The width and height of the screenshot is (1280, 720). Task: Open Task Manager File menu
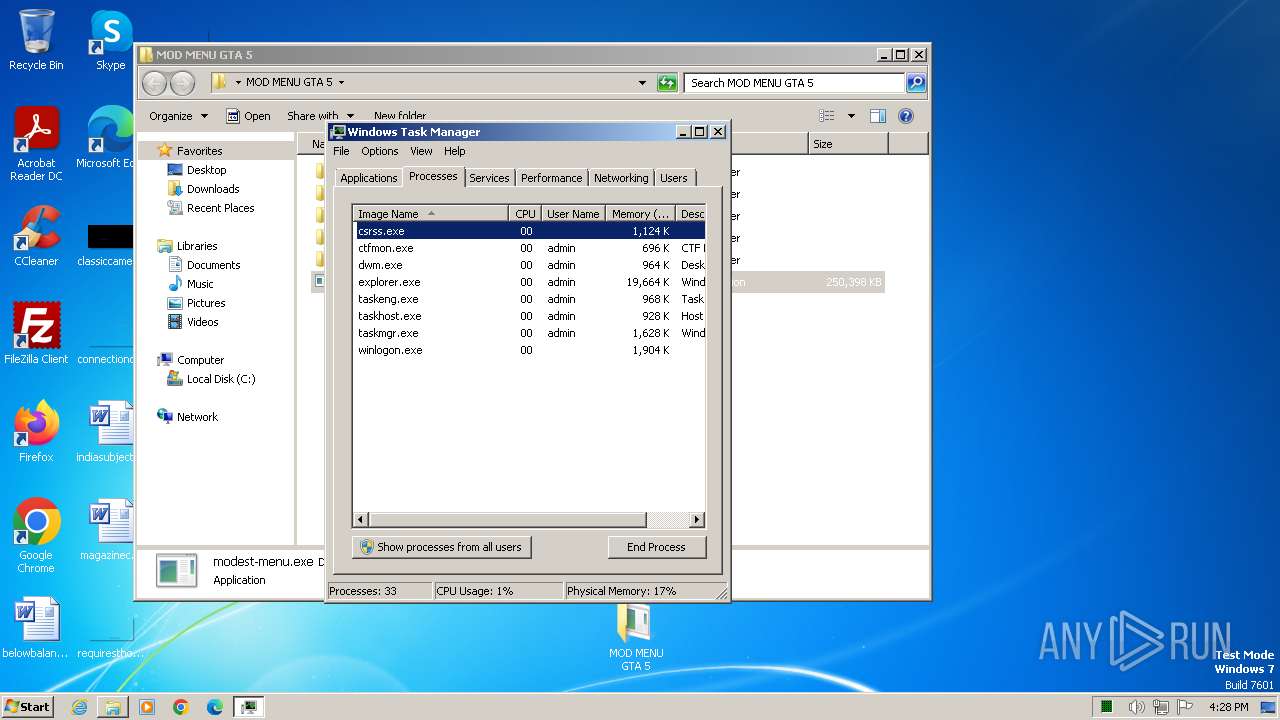click(341, 151)
